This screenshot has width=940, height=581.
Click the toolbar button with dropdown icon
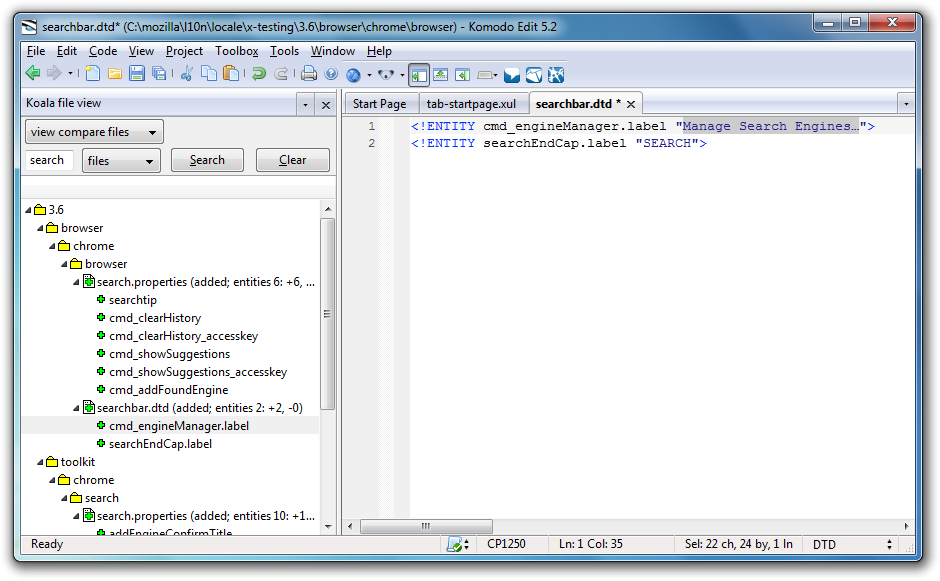click(x=487, y=75)
